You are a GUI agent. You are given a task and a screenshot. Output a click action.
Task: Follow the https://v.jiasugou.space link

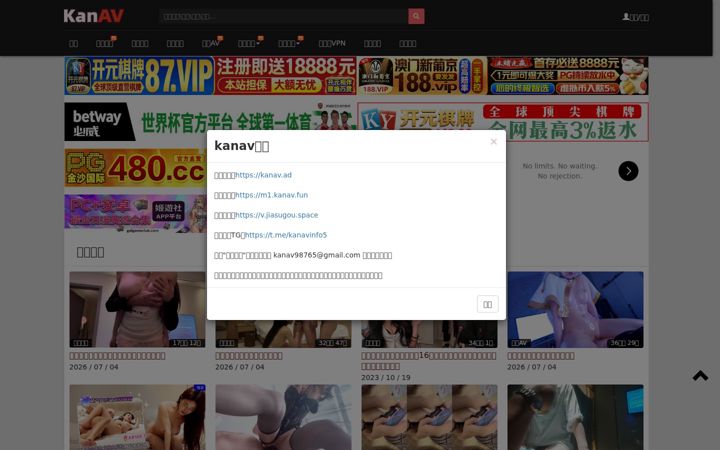(276, 215)
